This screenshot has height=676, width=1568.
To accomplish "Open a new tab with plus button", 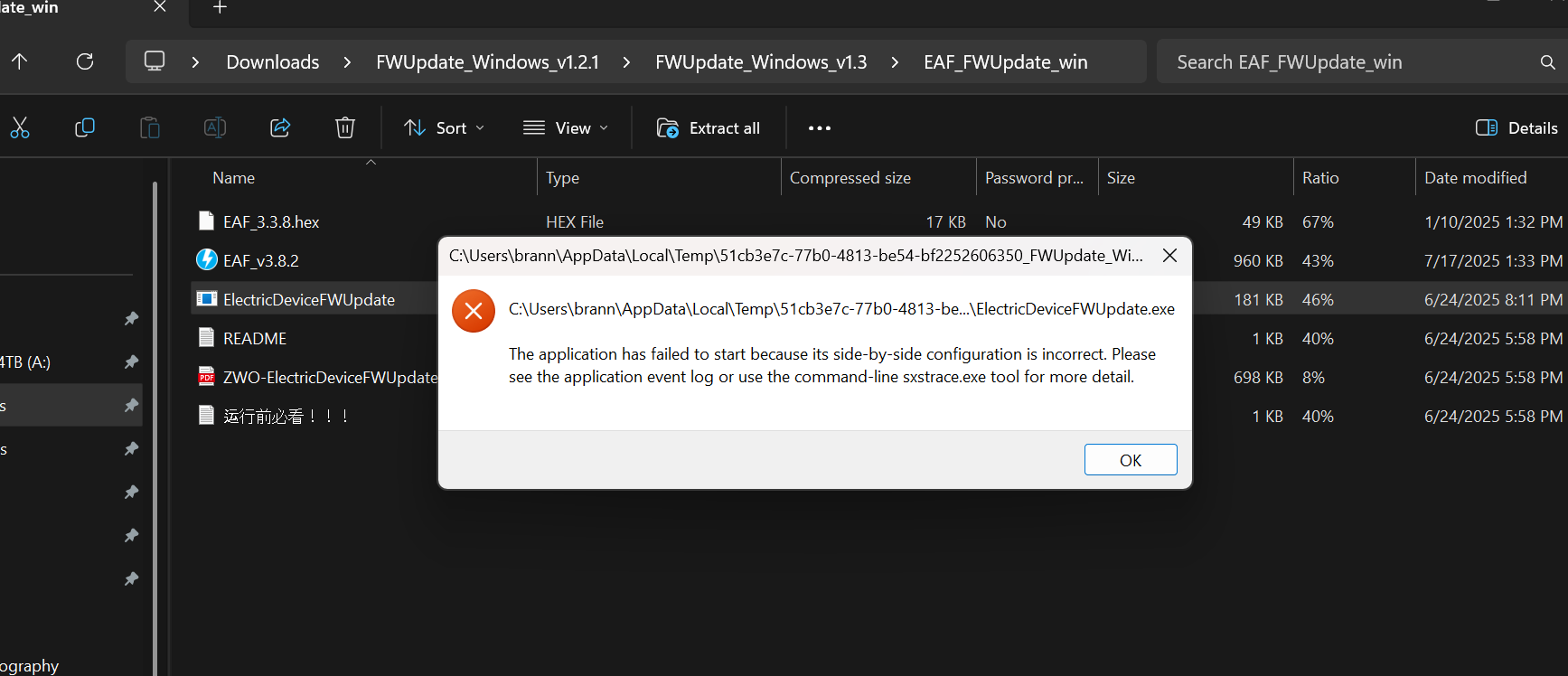I will [x=220, y=8].
